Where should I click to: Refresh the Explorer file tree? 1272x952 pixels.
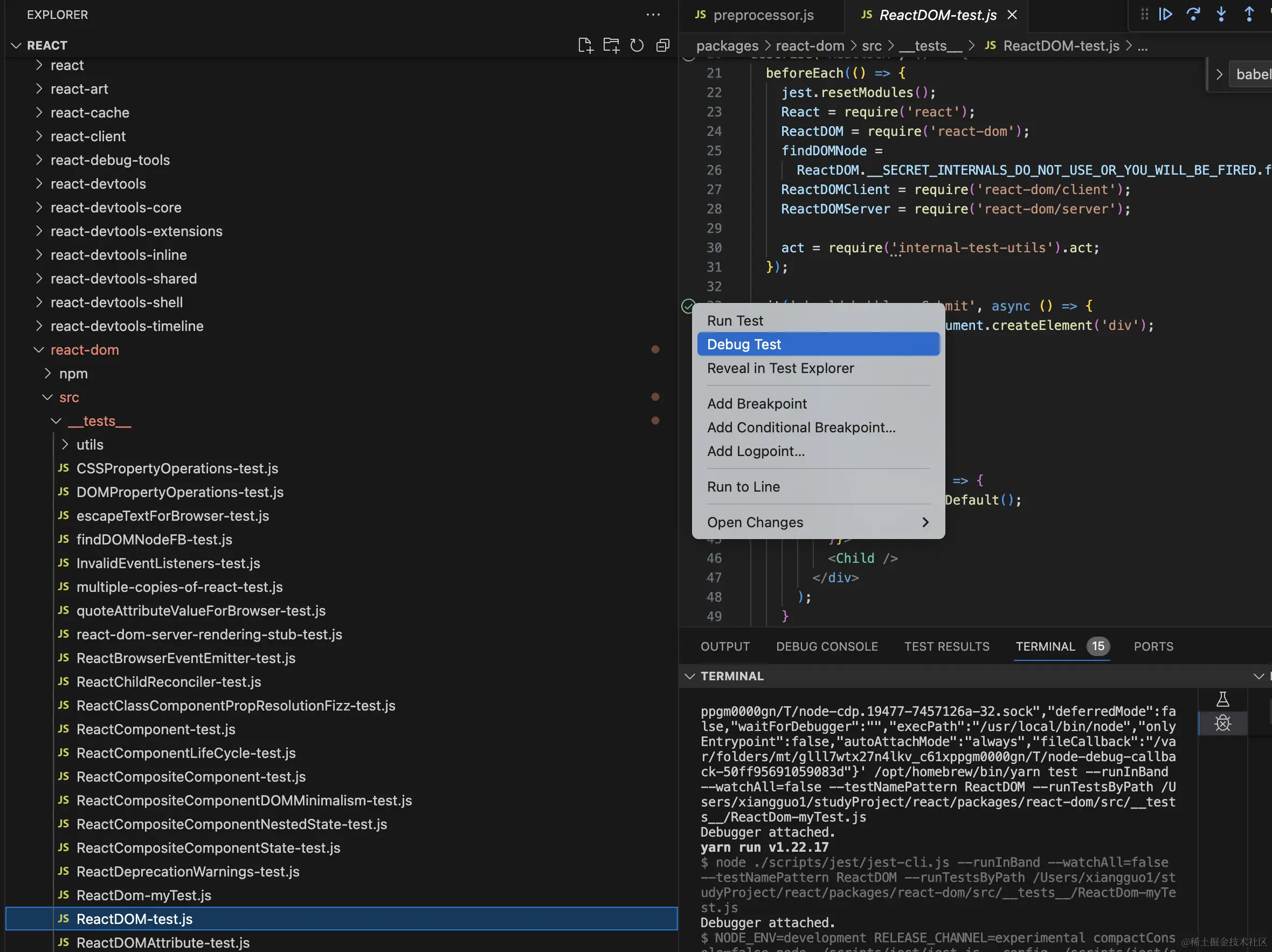(637, 45)
